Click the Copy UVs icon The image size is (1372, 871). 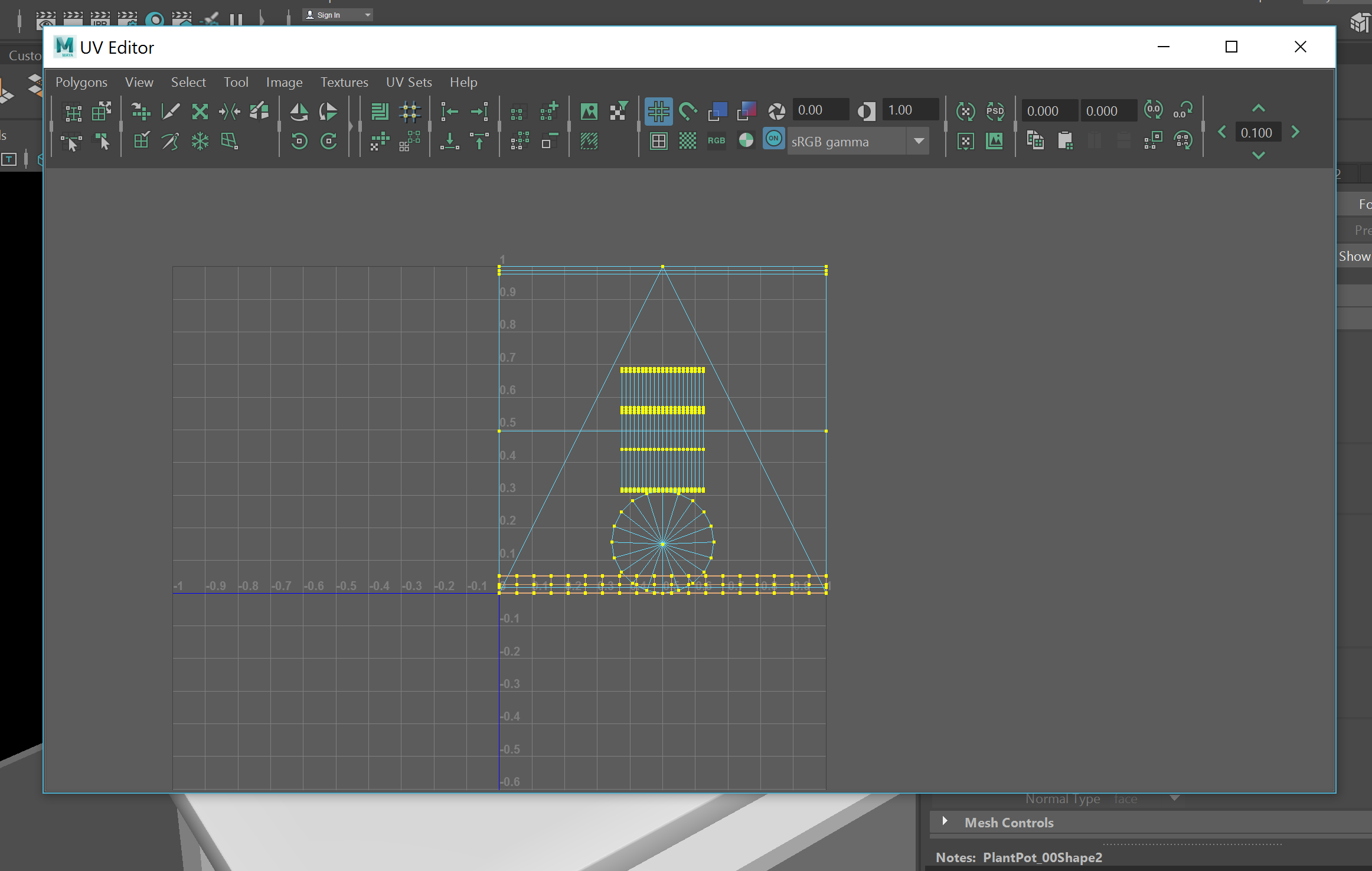[1035, 140]
